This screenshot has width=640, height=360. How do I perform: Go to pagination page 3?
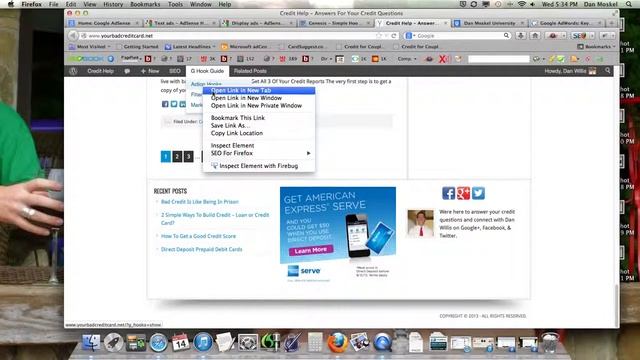[x=189, y=156]
